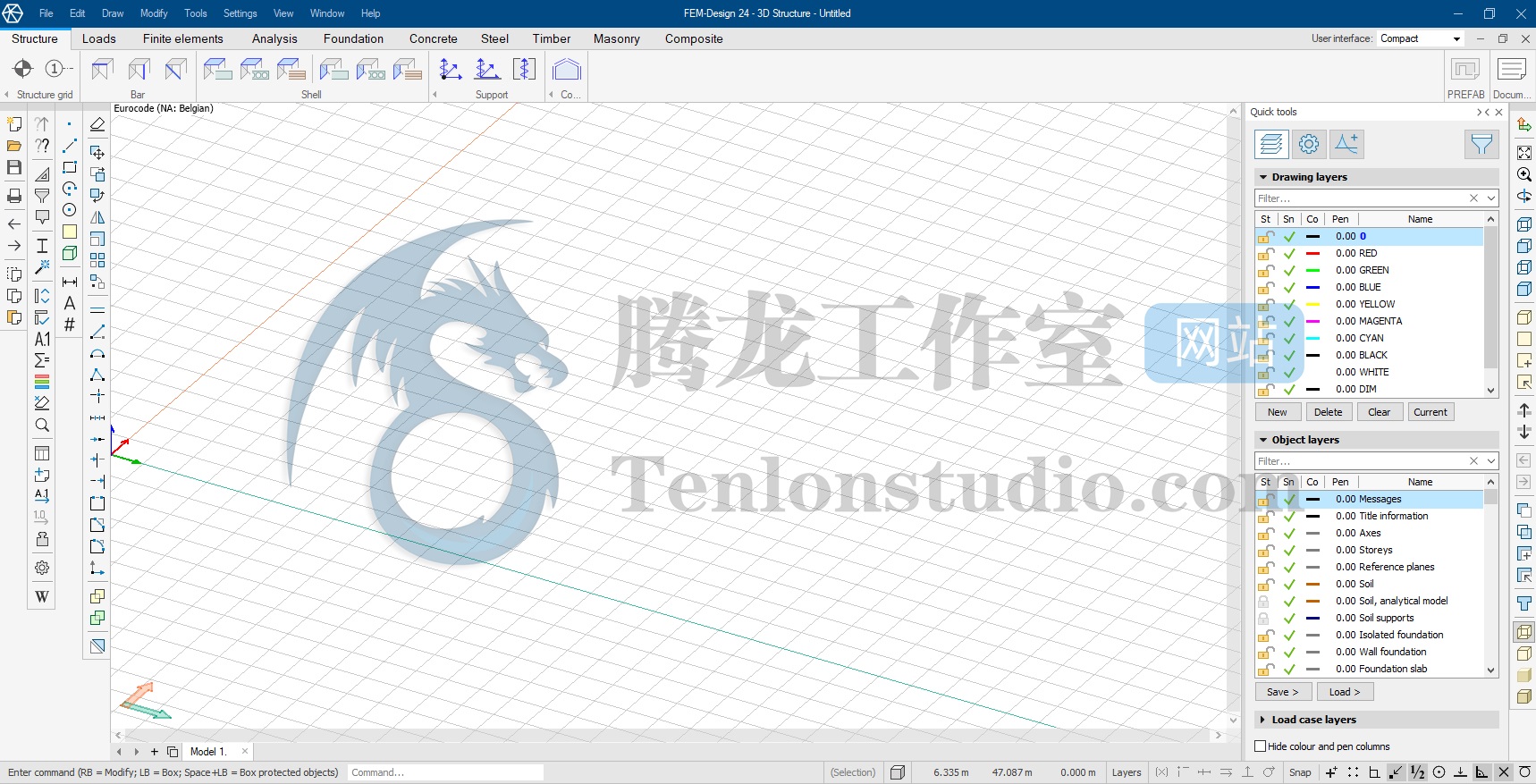Click the Clear drawing layer button
This screenshot has width=1536, height=784.
1380,412
